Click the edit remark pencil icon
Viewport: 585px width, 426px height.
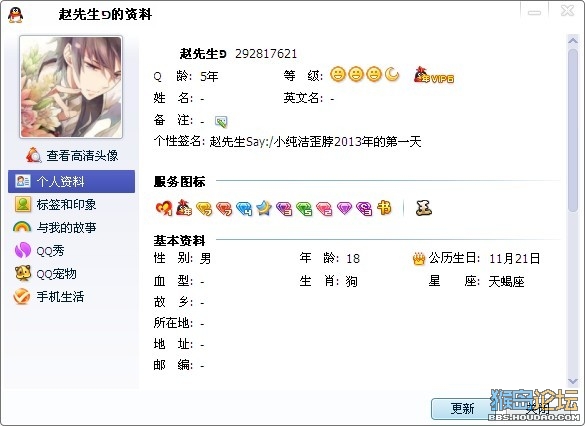[x=221, y=121]
